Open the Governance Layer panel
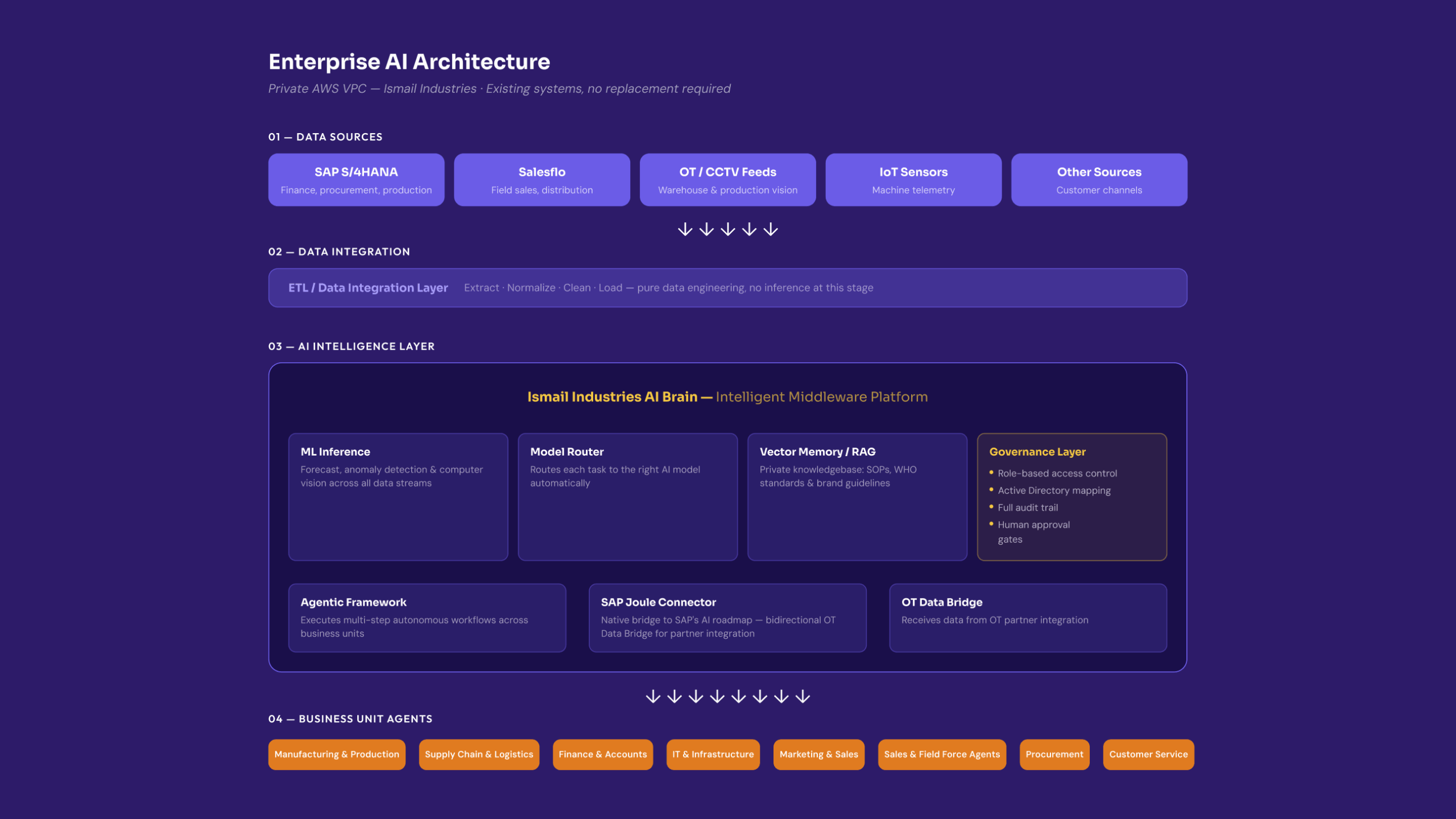Screen dimensions: 1456x819 [x=1072, y=497]
